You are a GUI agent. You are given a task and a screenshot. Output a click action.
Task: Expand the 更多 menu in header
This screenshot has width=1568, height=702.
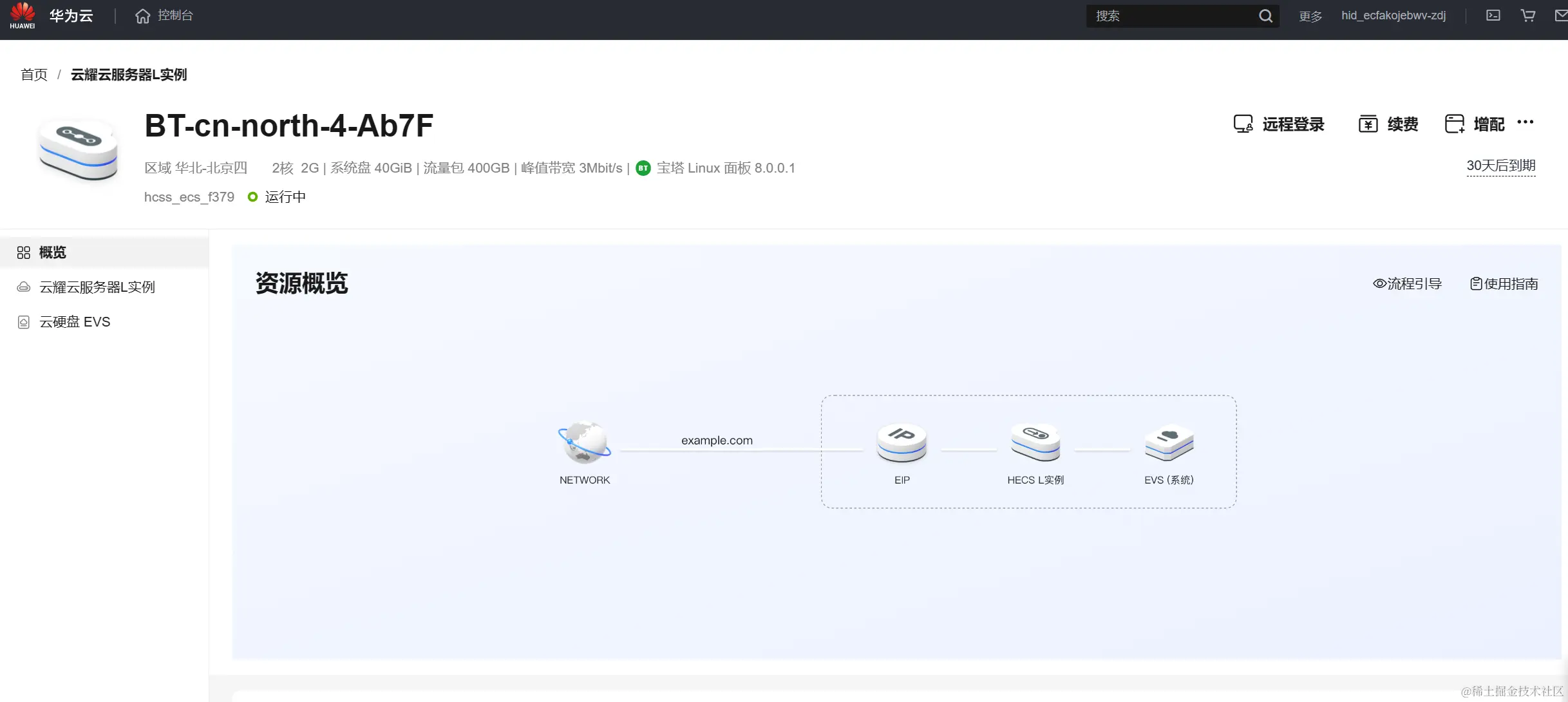(x=1310, y=16)
